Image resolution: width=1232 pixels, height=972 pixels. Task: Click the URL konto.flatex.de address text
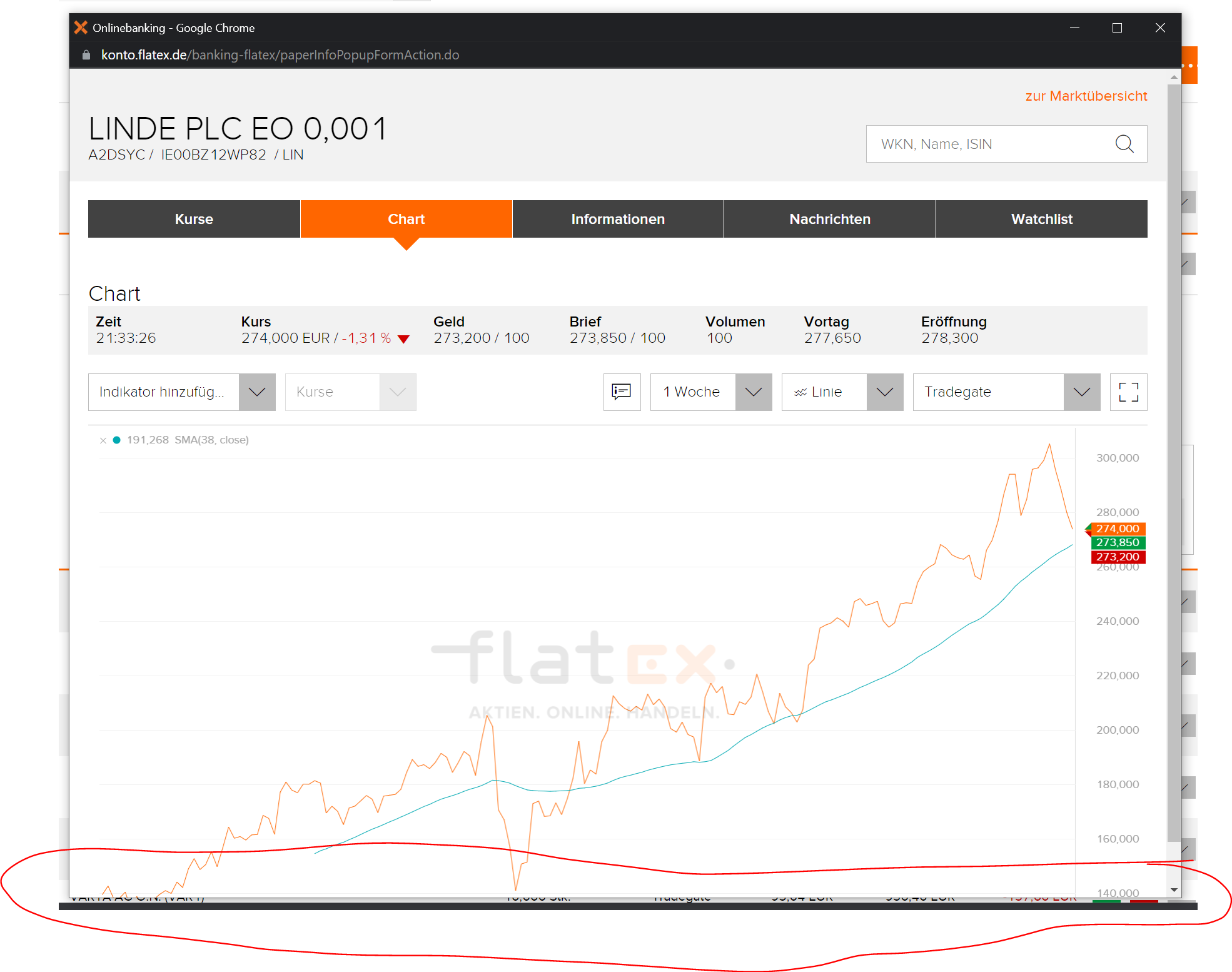pos(280,55)
